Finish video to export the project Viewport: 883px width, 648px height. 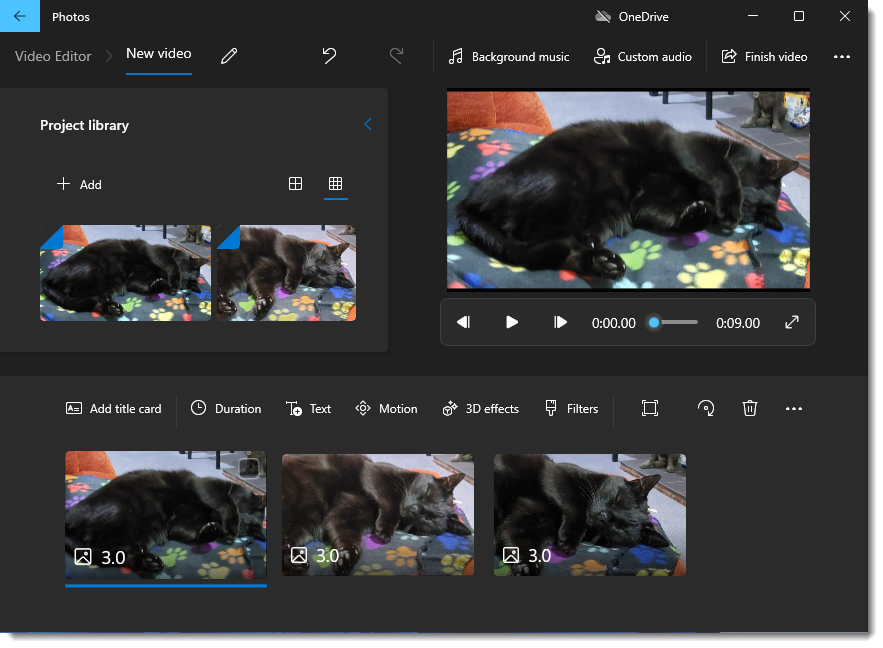(765, 56)
